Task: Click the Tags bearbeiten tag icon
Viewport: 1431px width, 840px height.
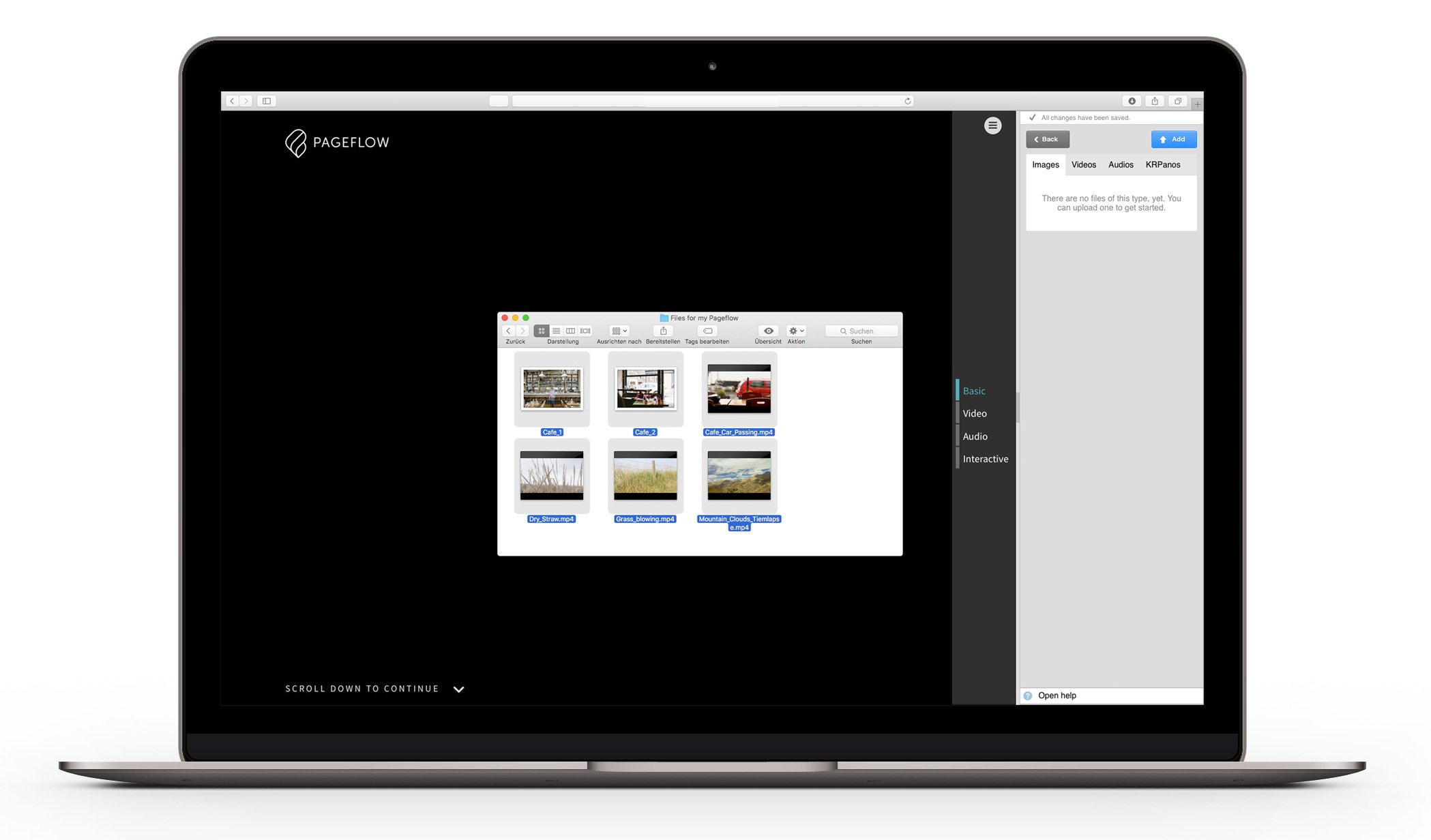Action: (707, 331)
